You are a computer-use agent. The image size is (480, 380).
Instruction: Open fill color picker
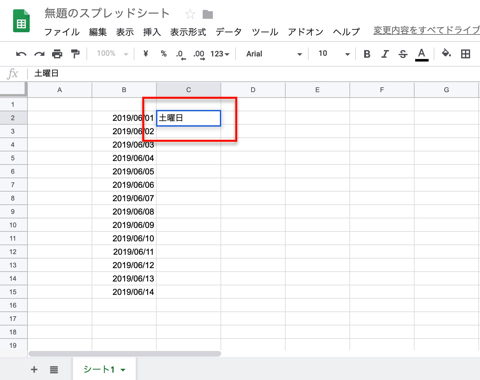[x=446, y=53]
